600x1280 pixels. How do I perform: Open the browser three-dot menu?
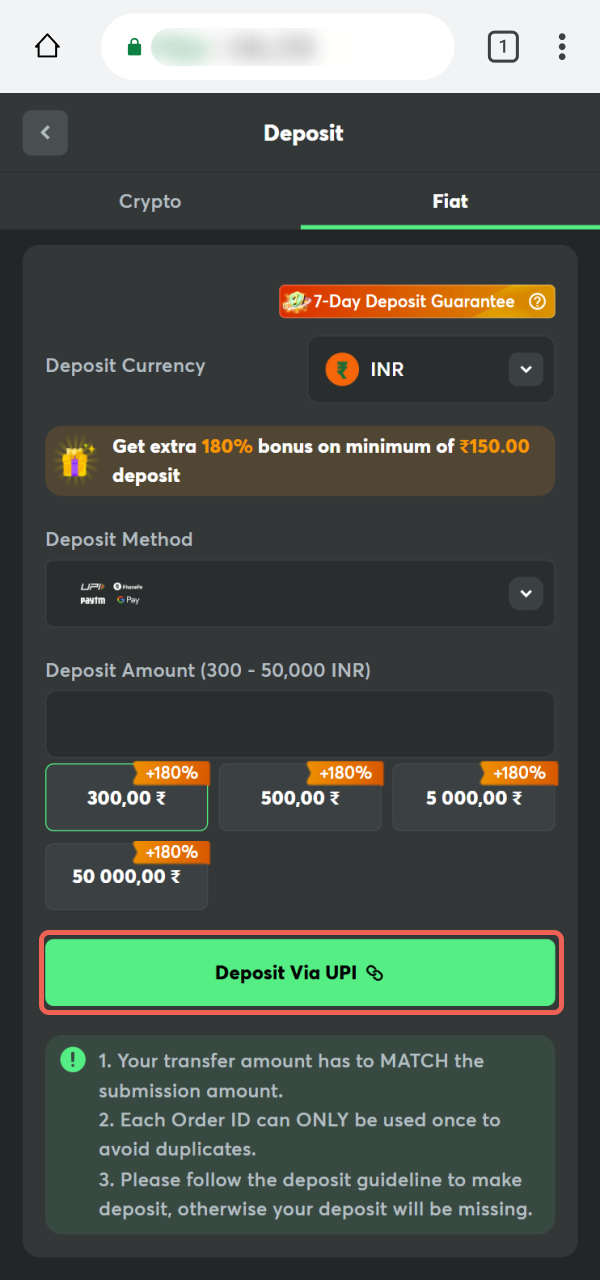(x=562, y=46)
